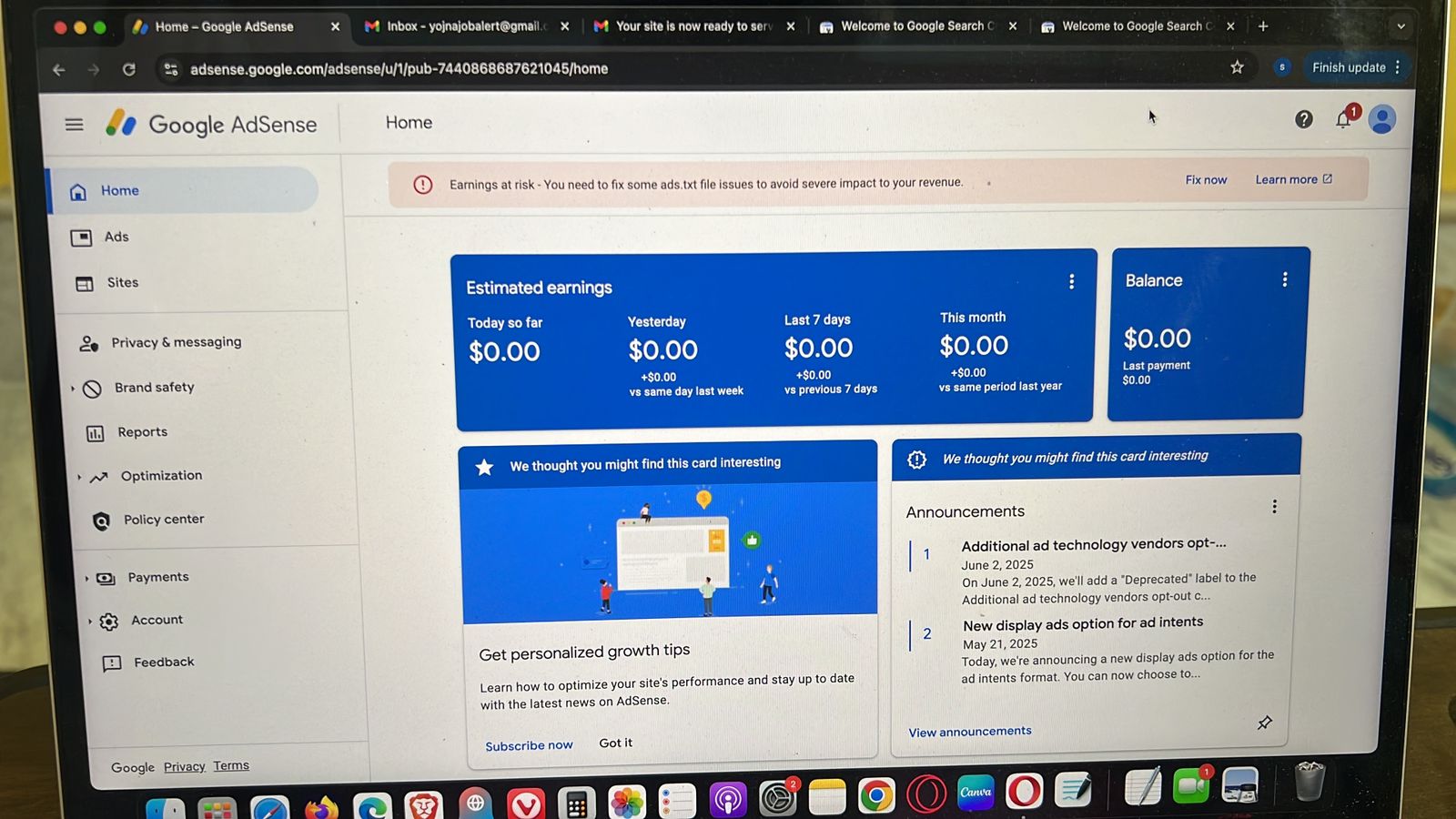Click Subscribe now link
This screenshot has height=819, width=1456.
(529, 745)
